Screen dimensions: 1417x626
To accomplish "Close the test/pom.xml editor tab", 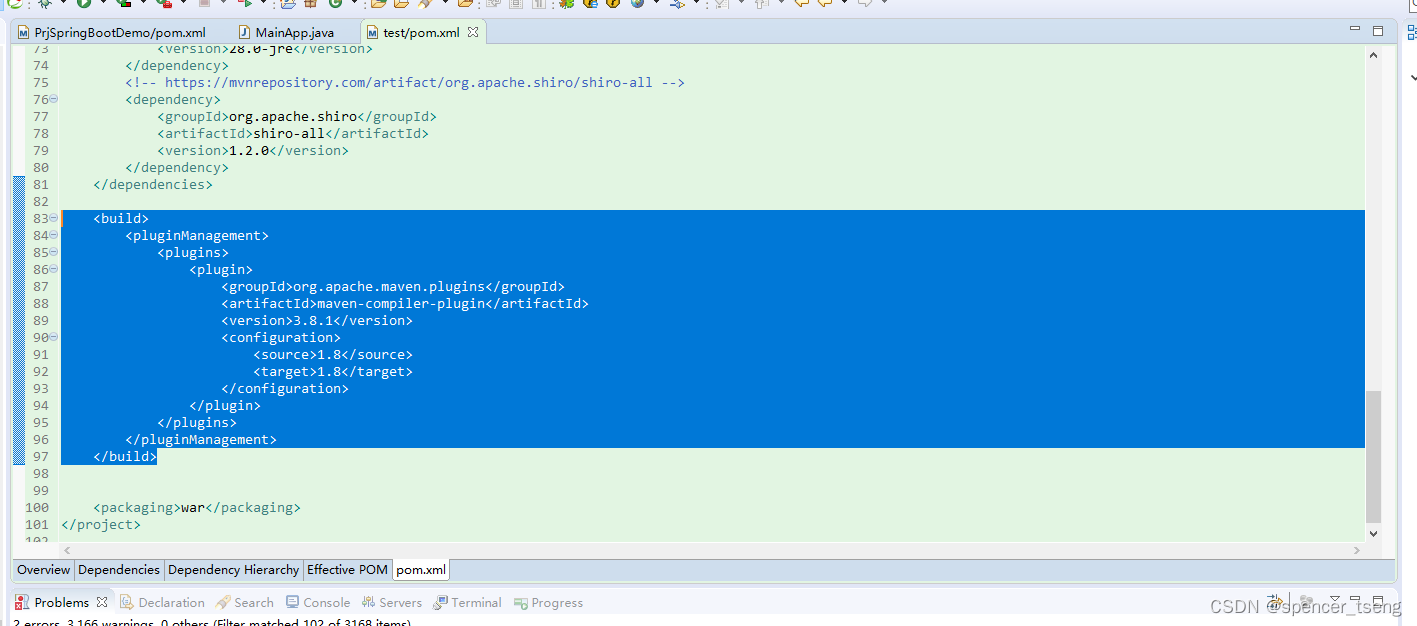I will tap(474, 32).
